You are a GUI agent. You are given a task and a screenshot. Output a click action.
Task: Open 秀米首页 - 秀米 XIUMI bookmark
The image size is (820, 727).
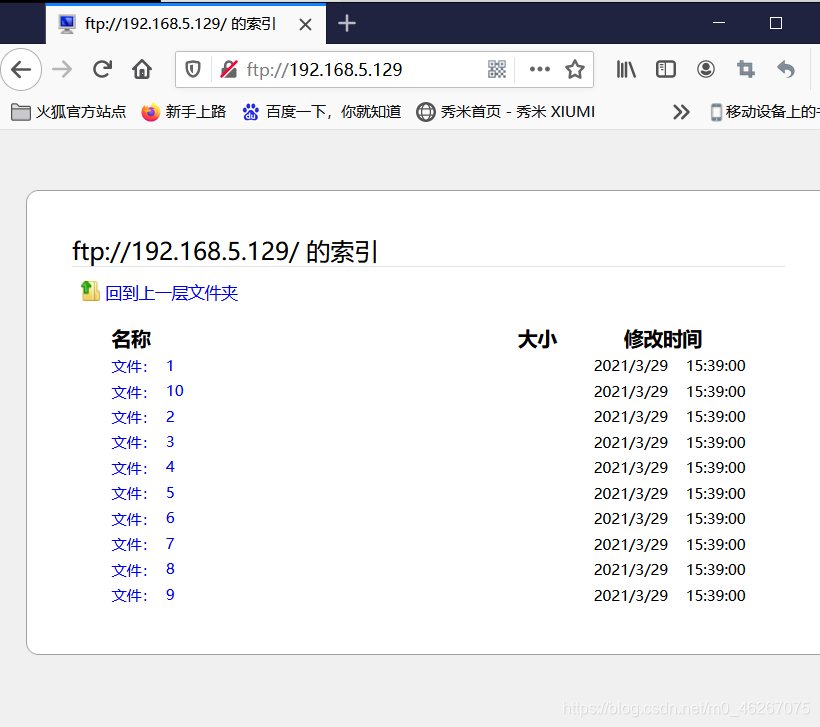(505, 112)
